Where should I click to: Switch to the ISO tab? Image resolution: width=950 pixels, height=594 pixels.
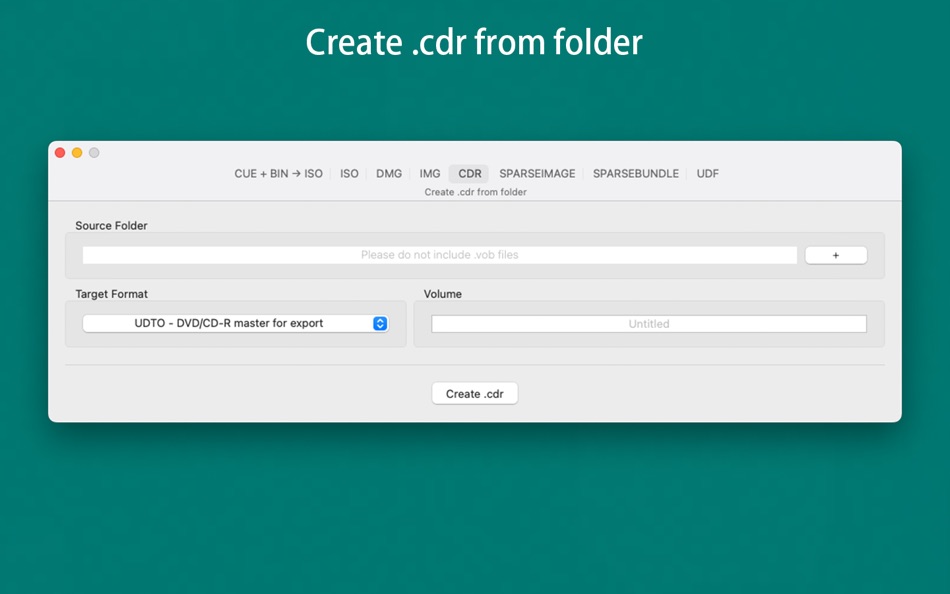click(349, 174)
